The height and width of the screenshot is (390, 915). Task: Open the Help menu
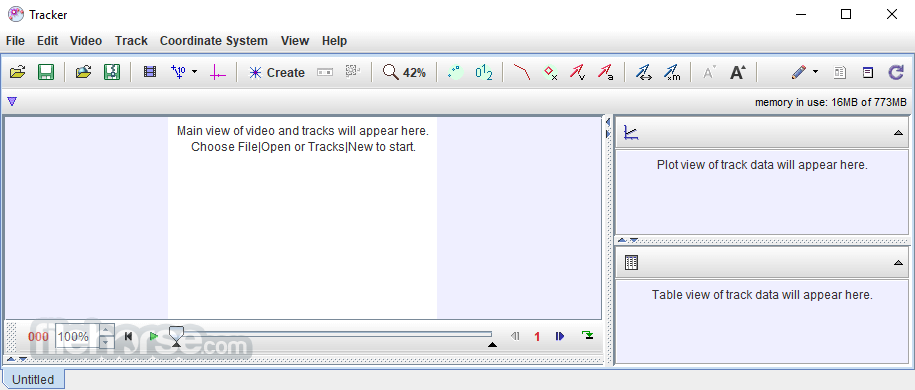334,41
